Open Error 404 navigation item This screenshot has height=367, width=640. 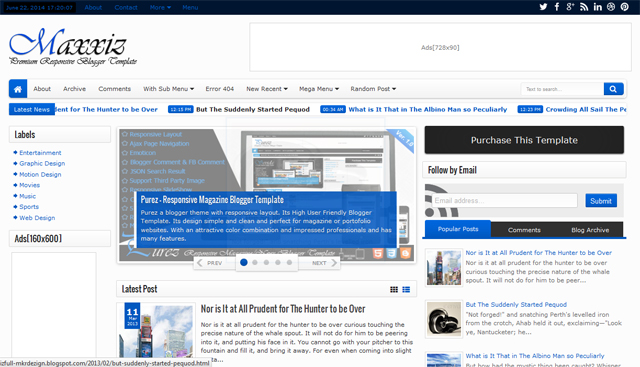220,89
